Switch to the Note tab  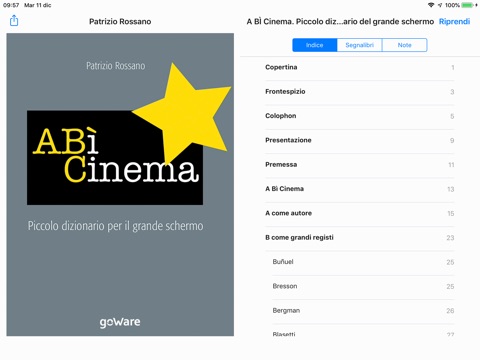coord(404,45)
